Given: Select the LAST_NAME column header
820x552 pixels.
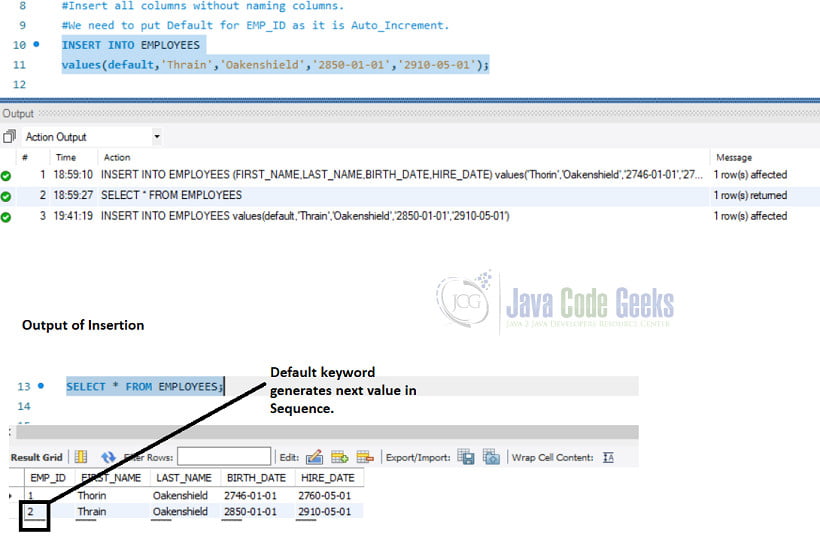Looking at the screenshot, I should 184,478.
